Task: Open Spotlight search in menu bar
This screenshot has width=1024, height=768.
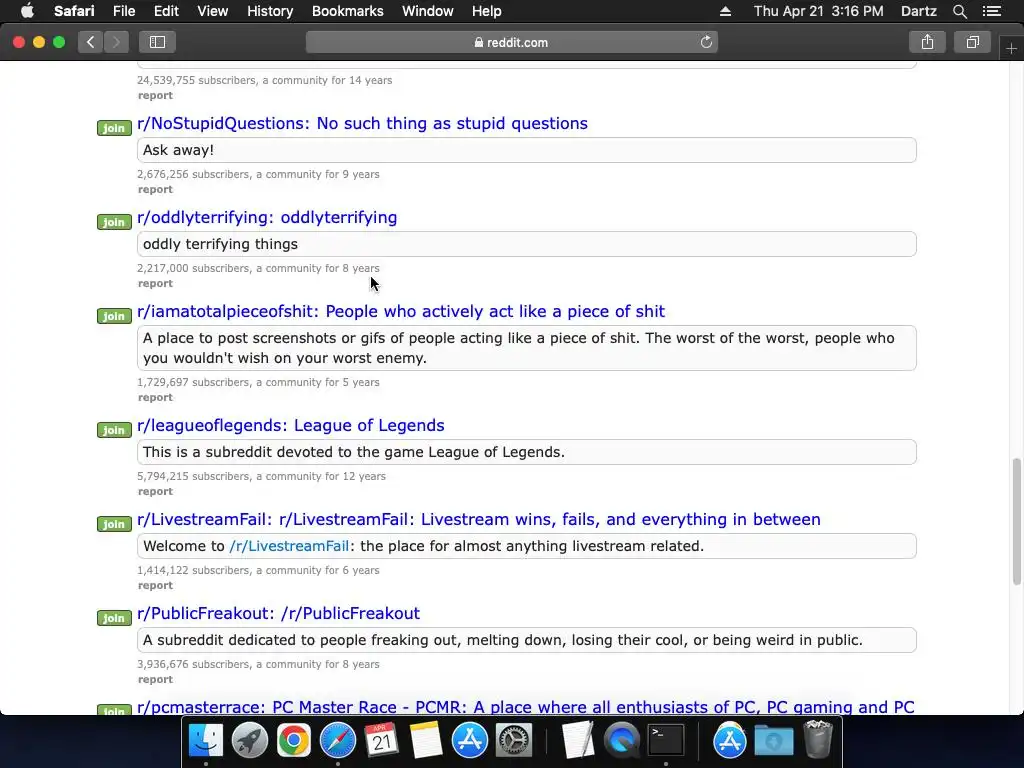Action: point(959,11)
